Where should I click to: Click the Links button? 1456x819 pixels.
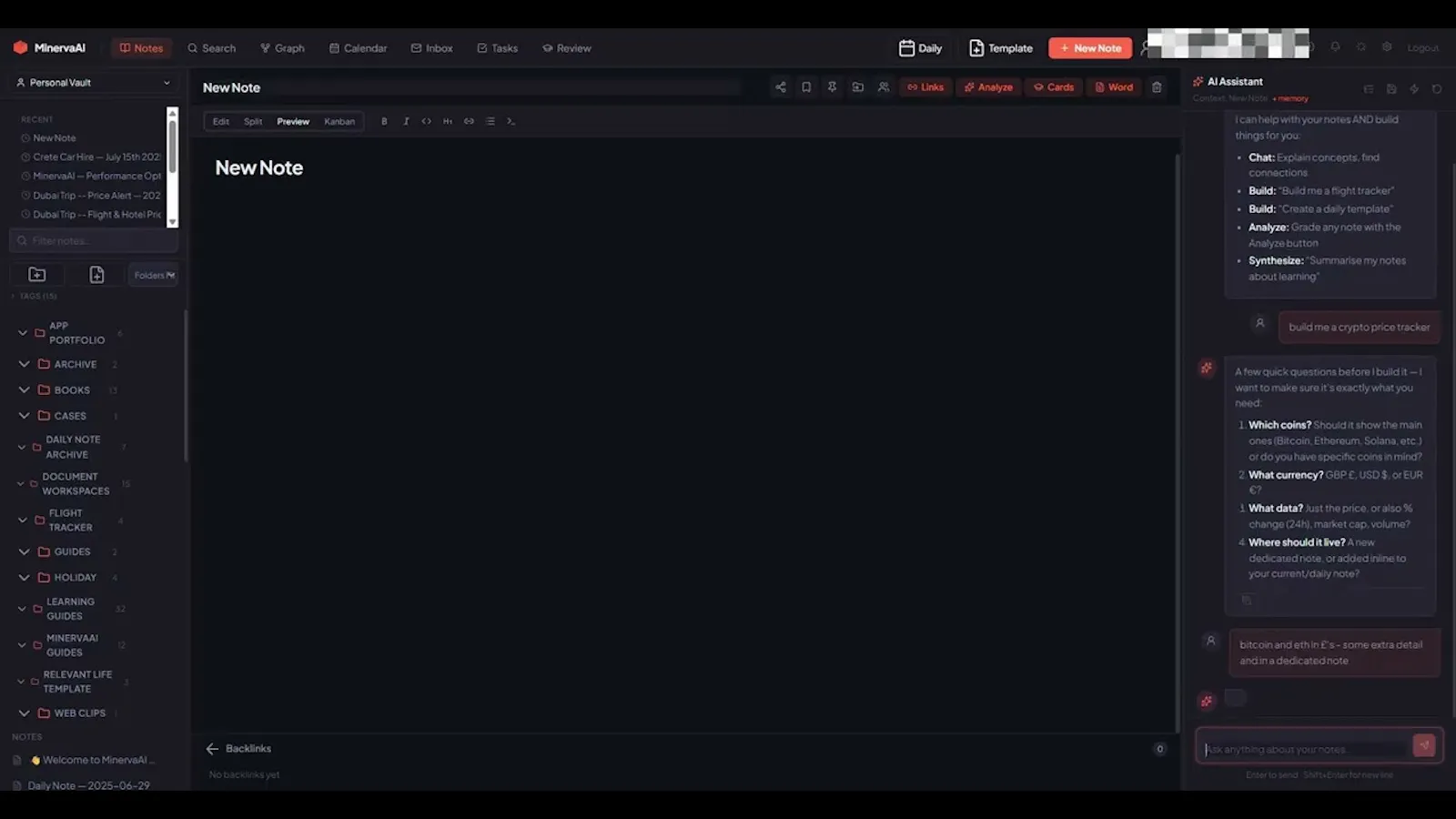click(925, 87)
